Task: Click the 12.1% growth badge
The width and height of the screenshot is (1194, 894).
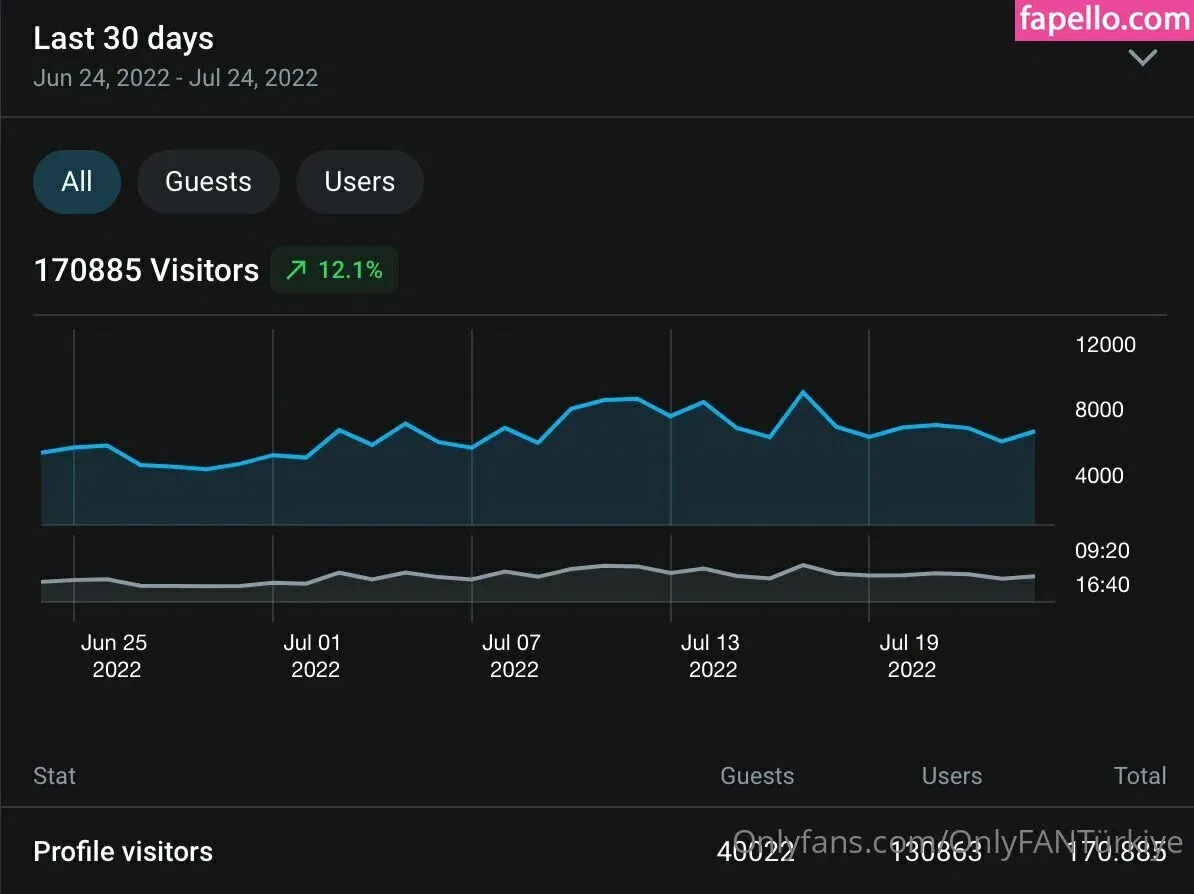Action: pyautogui.click(x=335, y=270)
